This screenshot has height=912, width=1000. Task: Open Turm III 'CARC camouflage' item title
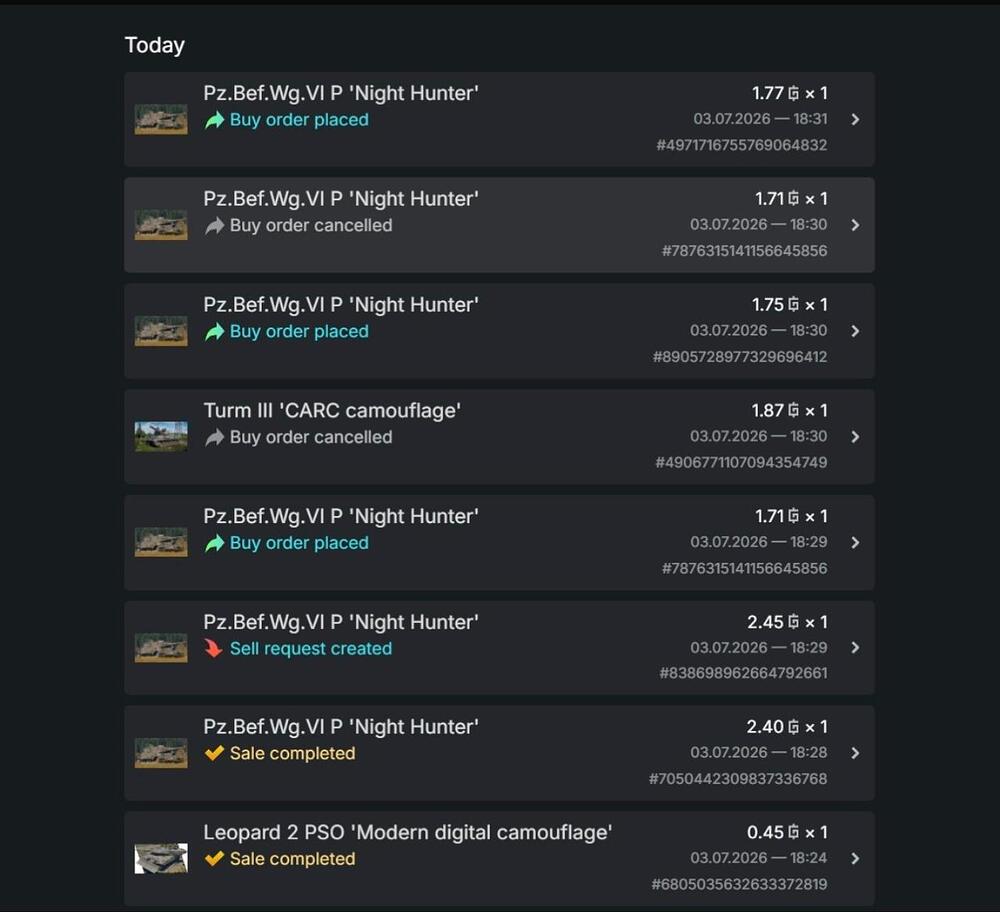point(332,411)
